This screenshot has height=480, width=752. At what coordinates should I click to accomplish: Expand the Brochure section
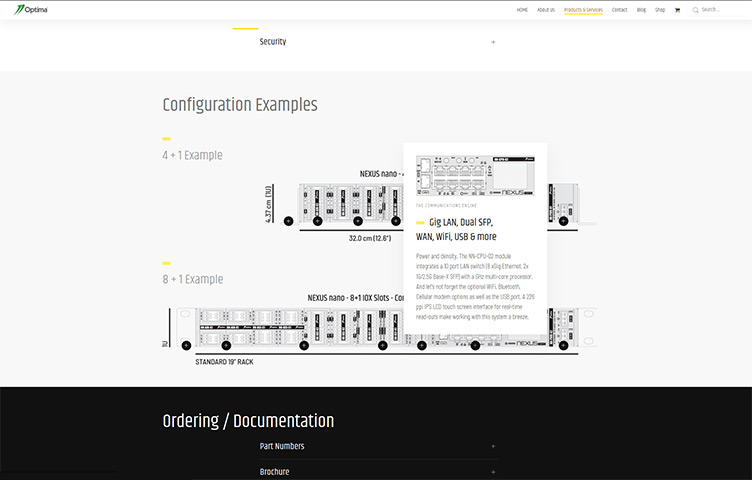coord(378,471)
